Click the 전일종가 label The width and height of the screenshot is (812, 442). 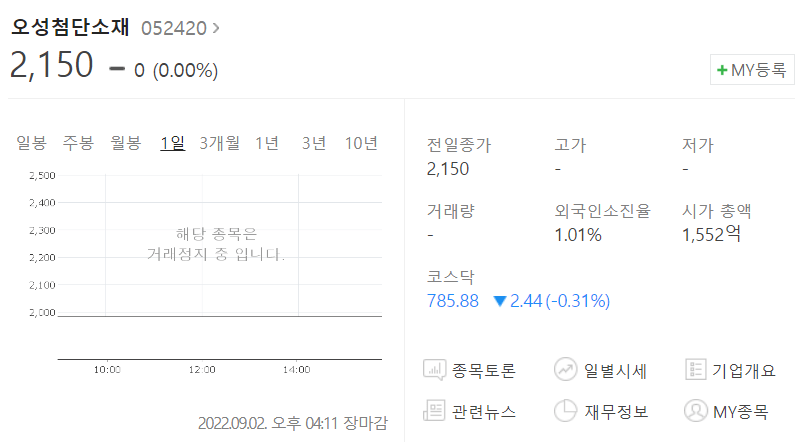pyautogui.click(x=459, y=145)
